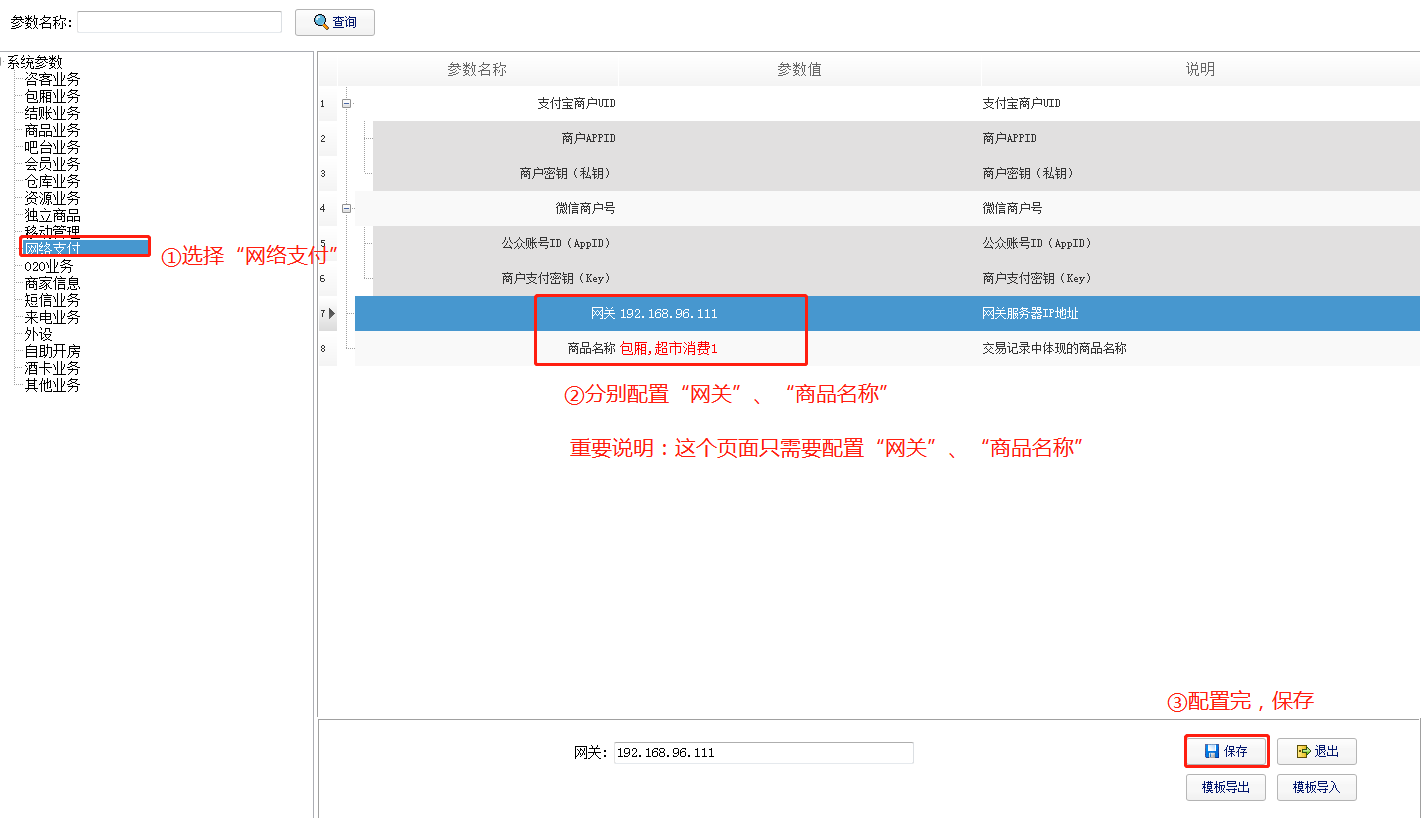Click the floppy disk icon on 保存
The height and width of the screenshot is (818, 1422).
point(1212,751)
